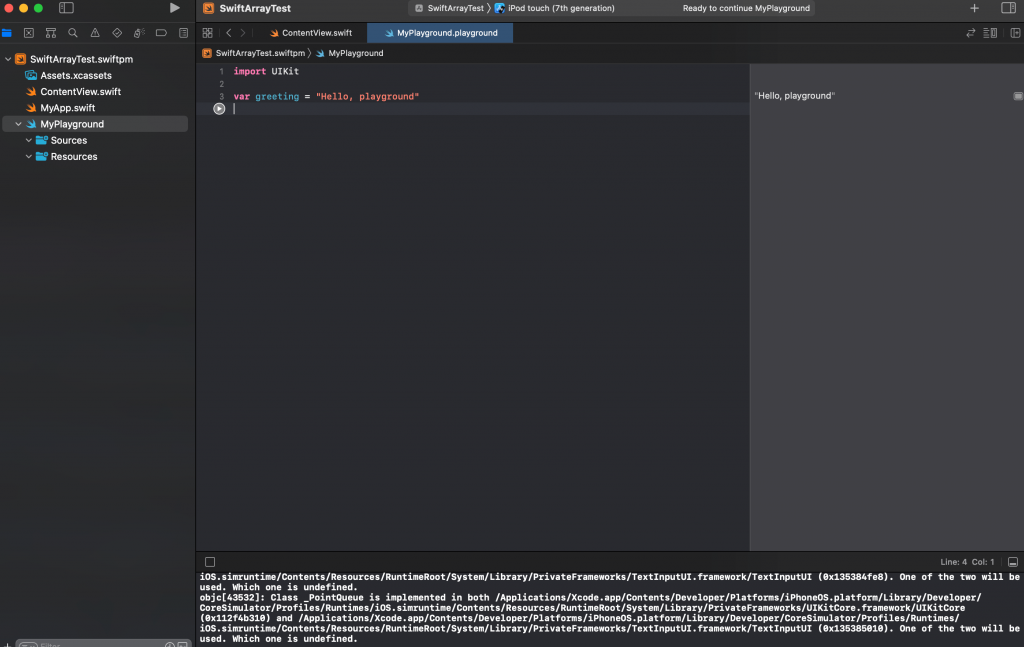The width and height of the screenshot is (1024, 647).
Task: Open the Test navigator diamond icon
Action: 117,33
